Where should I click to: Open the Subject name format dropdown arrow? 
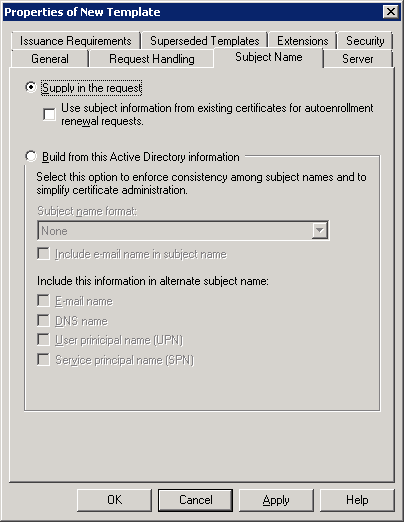(x=319, y=231)
